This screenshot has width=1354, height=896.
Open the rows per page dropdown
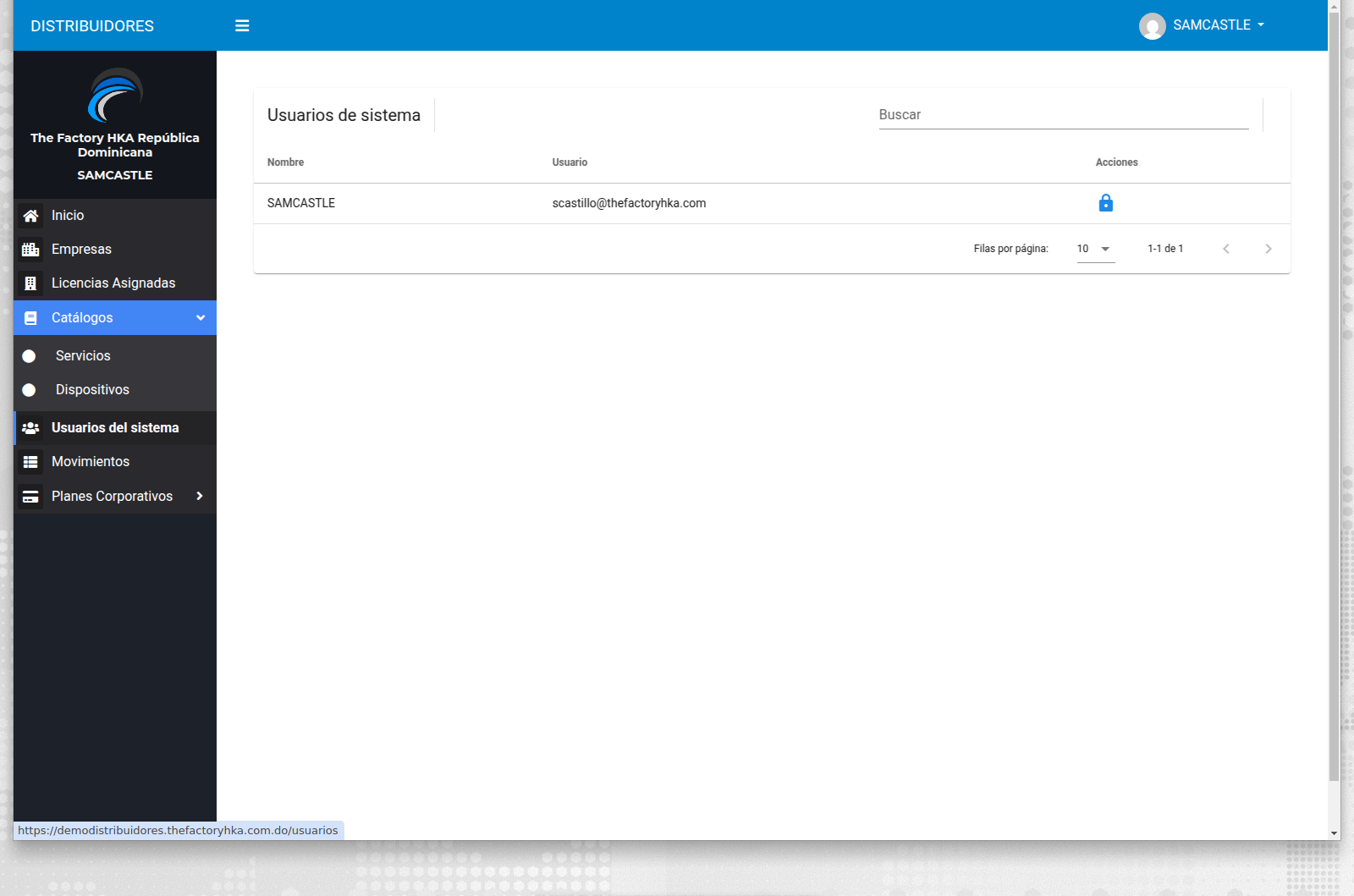tap(1096, 249)
